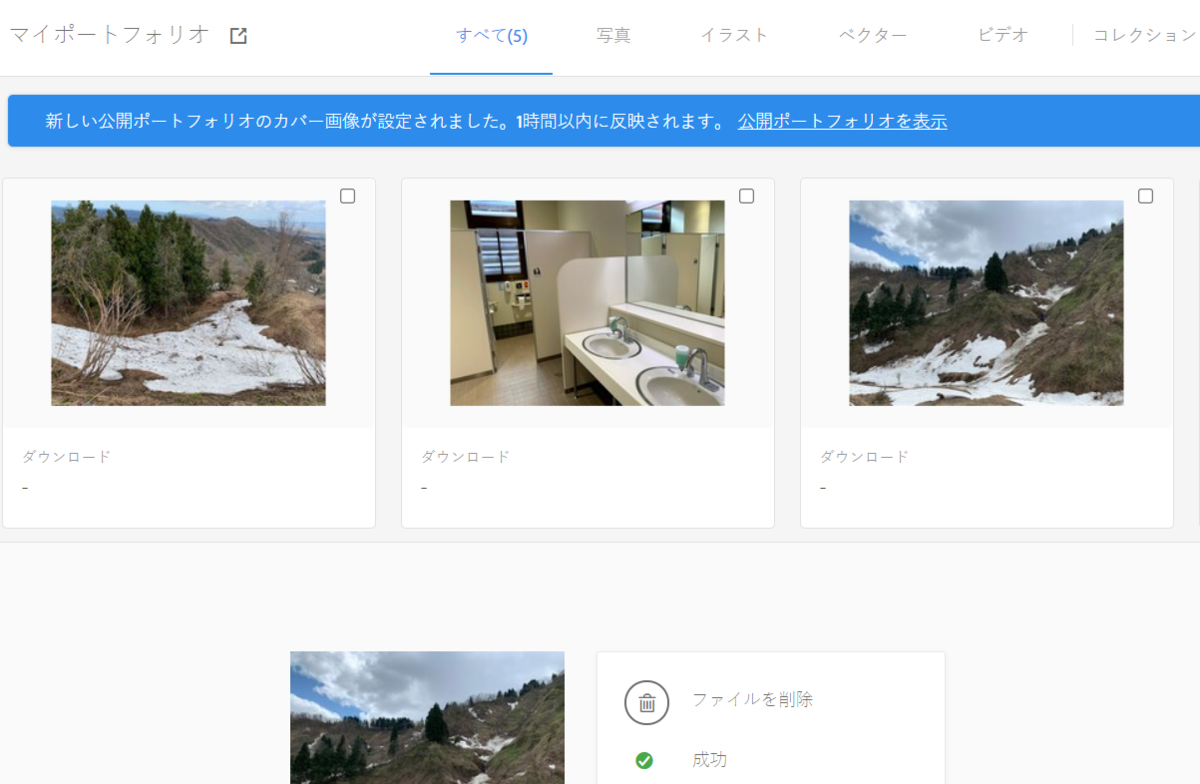Click the ファイルを削除 label

752,700
